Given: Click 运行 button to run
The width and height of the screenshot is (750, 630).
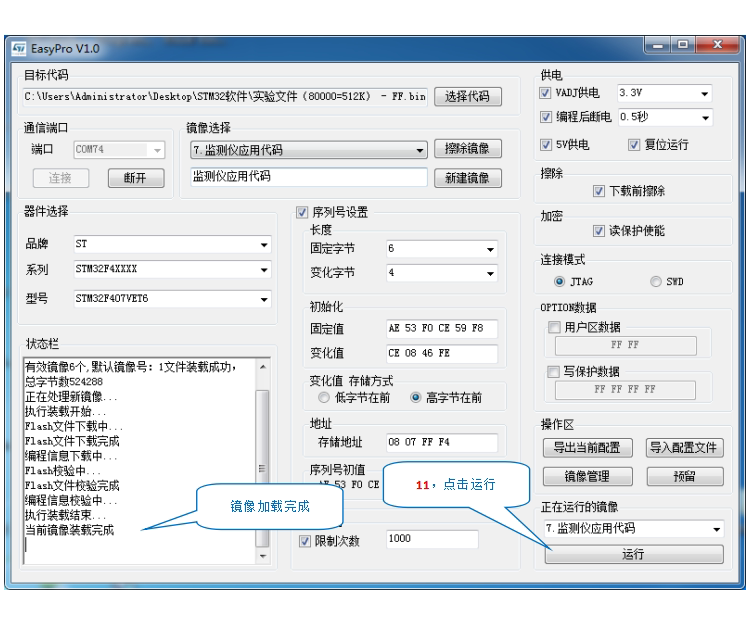Looking at the screenshot, I should [x=633, y=554].
